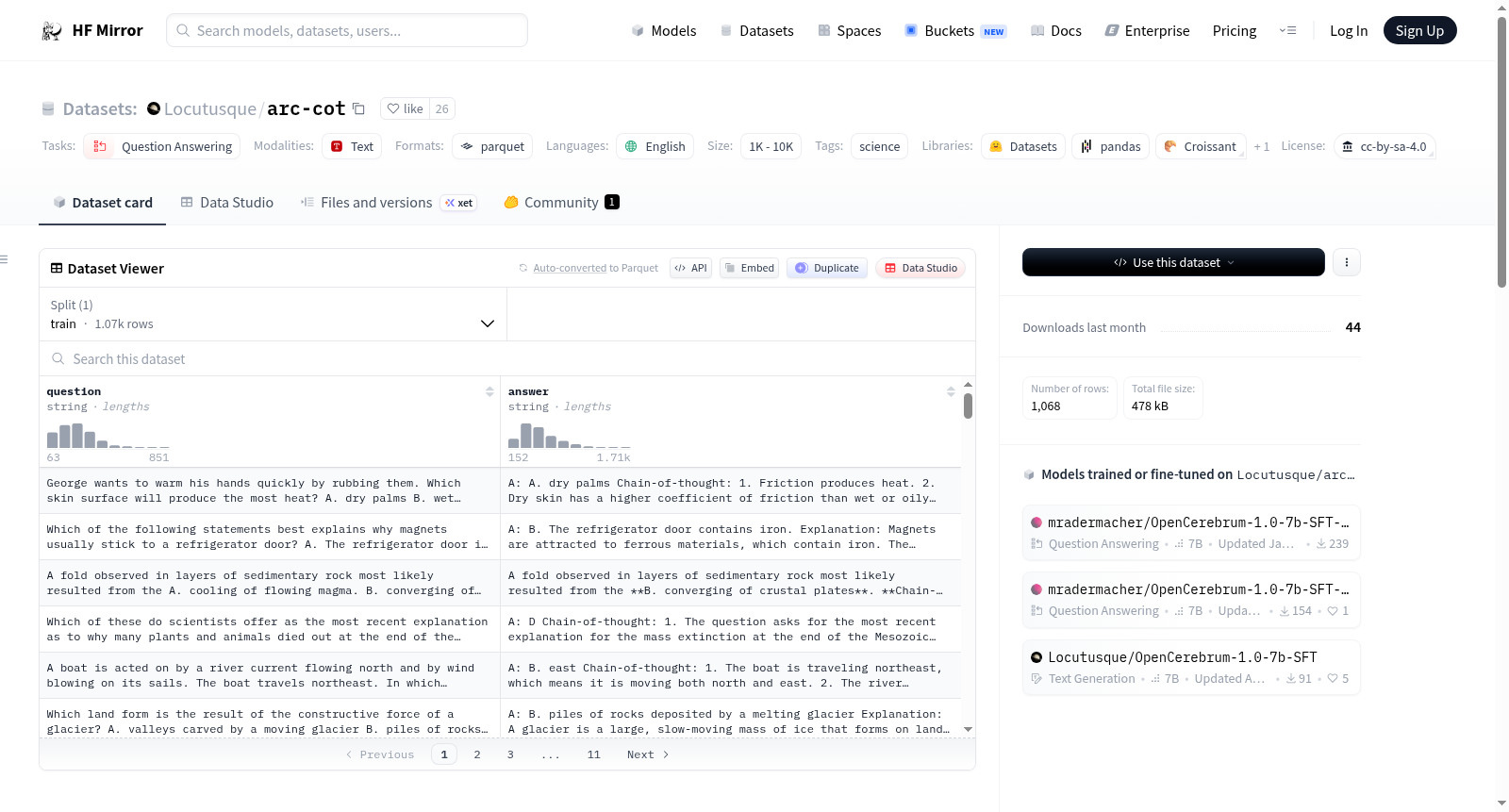
Task: Click the 26 likes count
Action: (442, 108)
